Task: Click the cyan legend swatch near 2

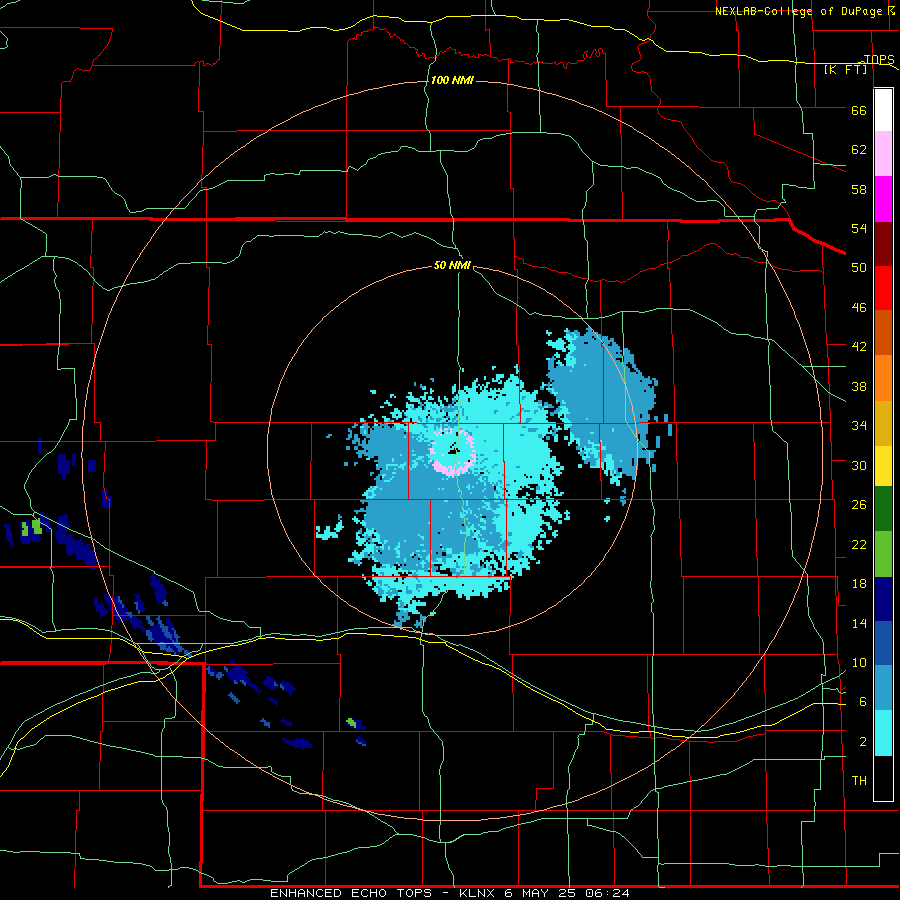Action: pyautogui.click(x=883, y=733)
